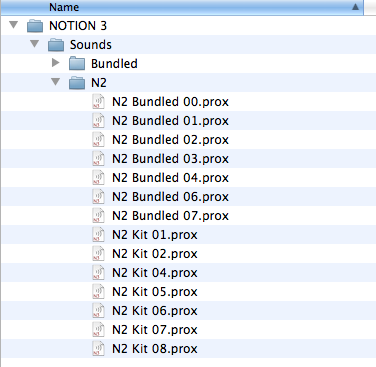The width and height of the screenshot is (376, 367).
Task: Click the N2 Bundled 01.prox file icon
Action: click(98, 120)
